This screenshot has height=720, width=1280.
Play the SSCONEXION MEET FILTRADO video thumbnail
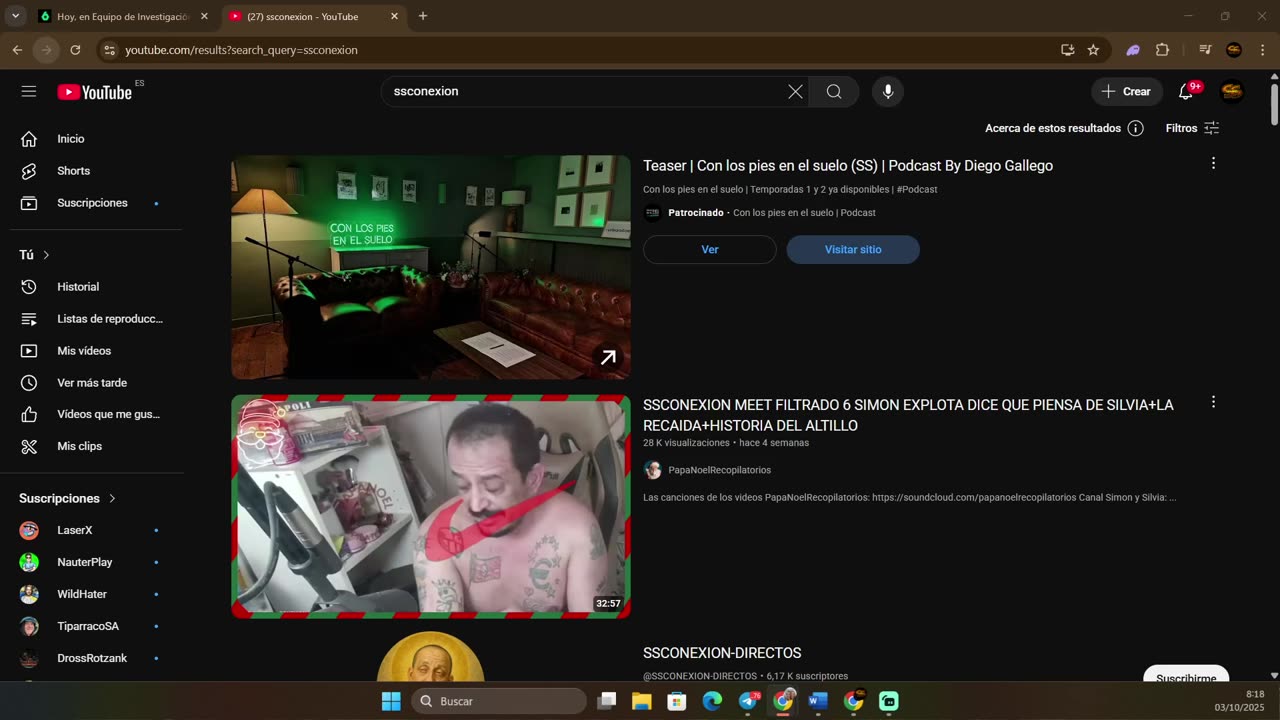tap(431, 506)
